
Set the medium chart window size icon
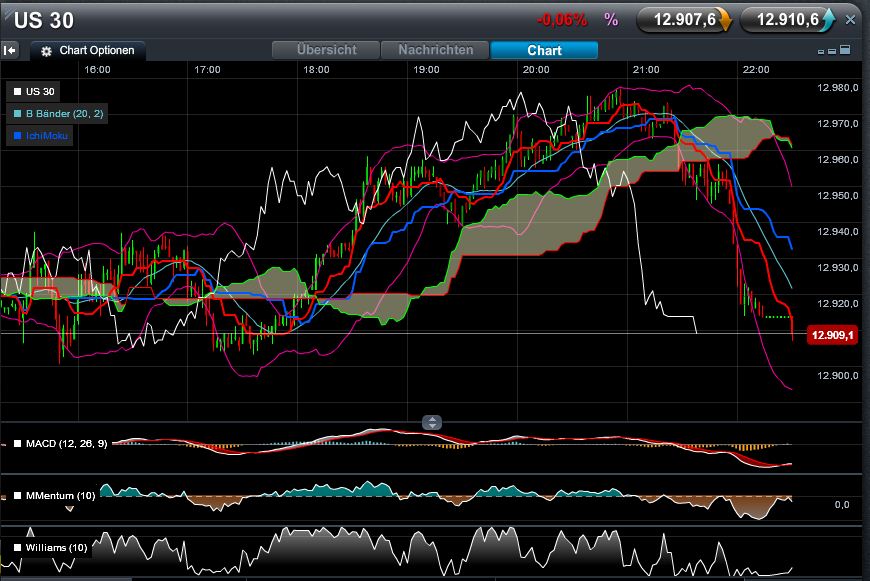pyautogui.click(x=832, y=51)
